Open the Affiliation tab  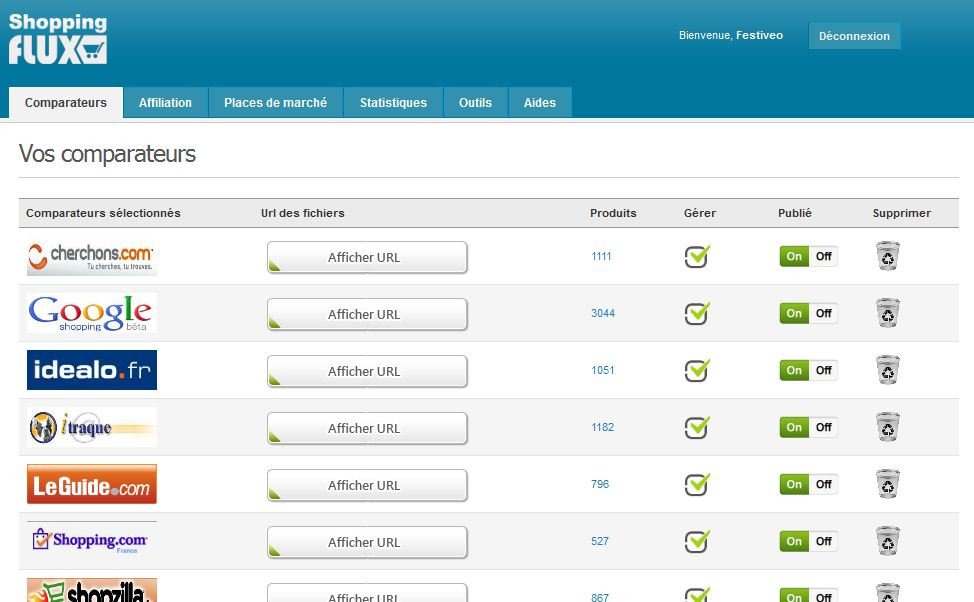(165, 103)
